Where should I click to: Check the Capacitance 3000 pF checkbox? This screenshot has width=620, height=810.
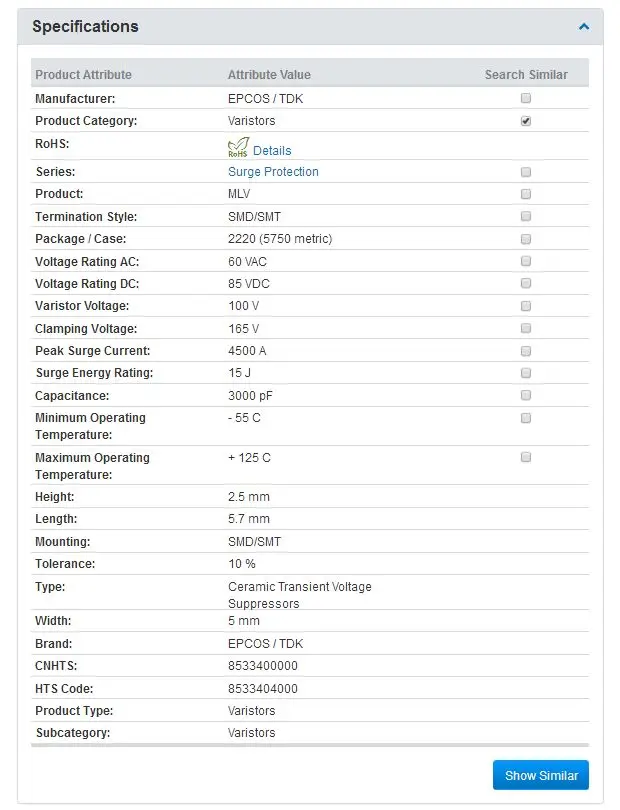tap(526, 396)
